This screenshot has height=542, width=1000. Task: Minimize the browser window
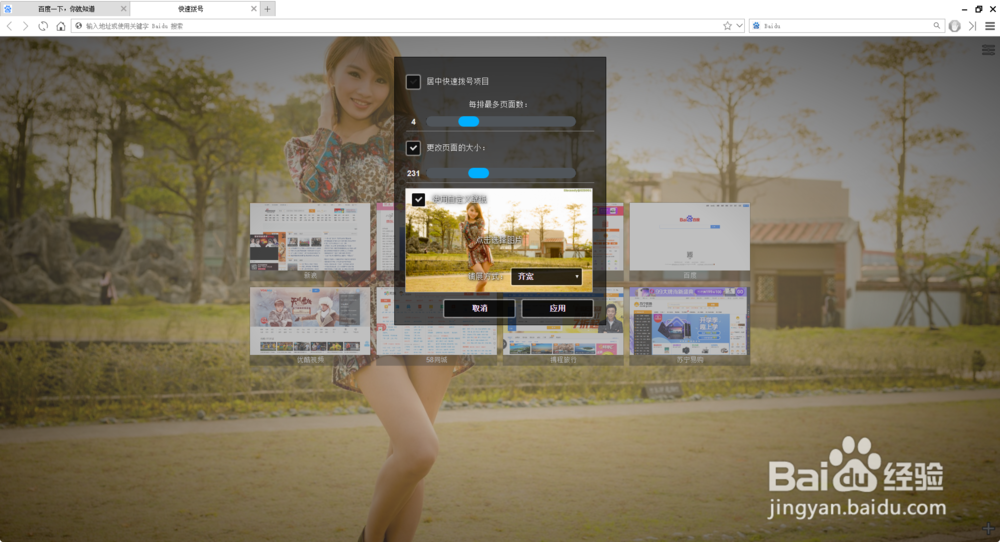click(964, 9)
